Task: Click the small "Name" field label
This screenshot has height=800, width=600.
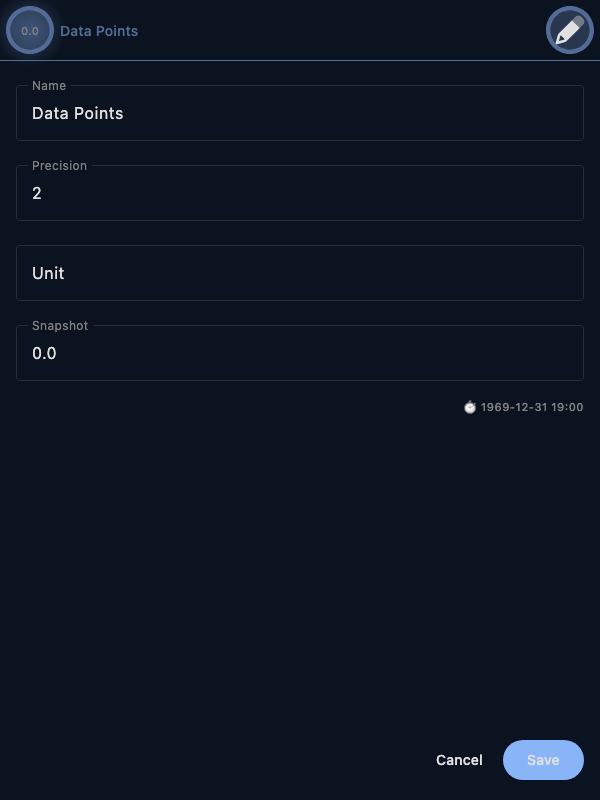Action: [49, 86]
